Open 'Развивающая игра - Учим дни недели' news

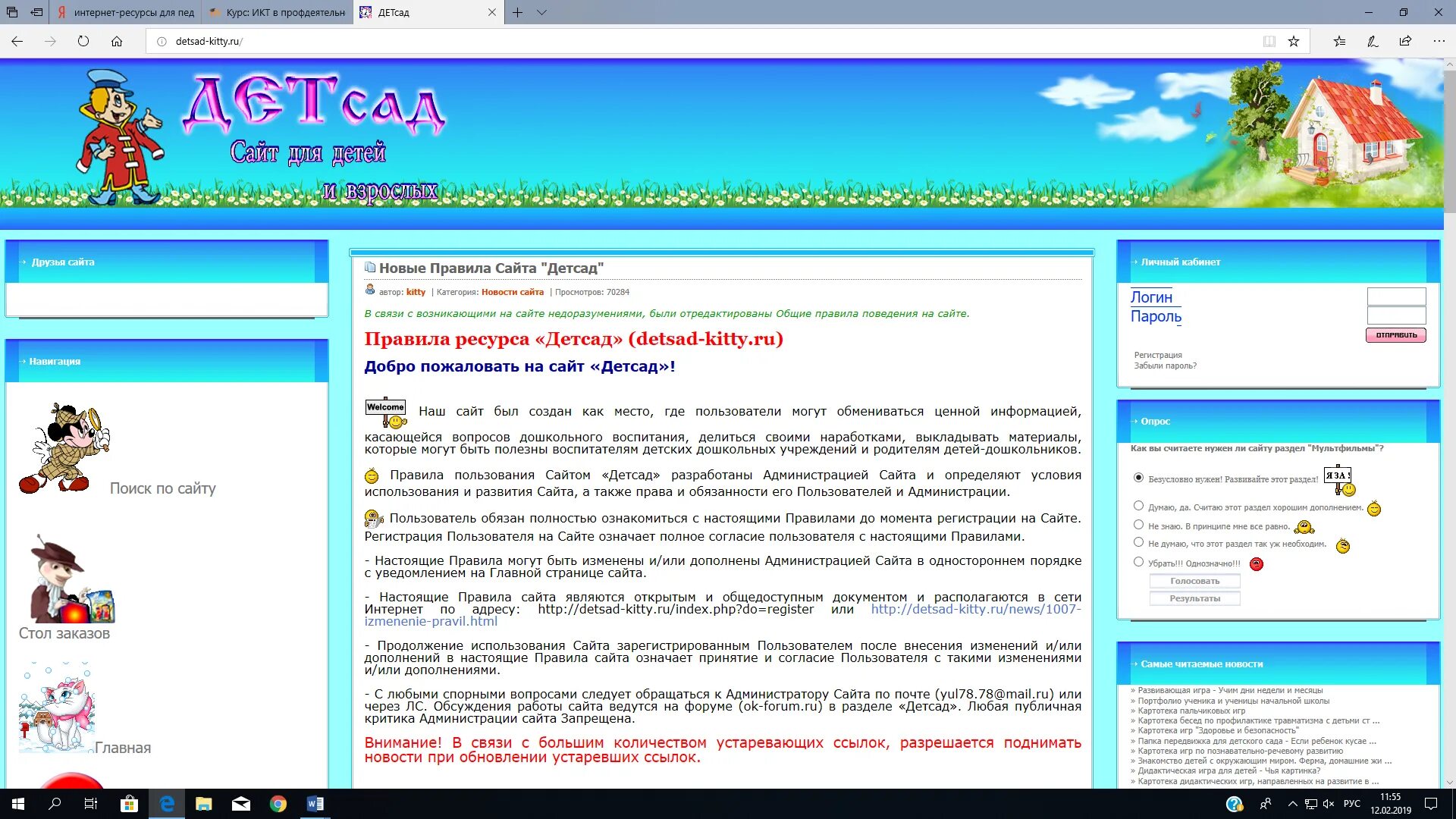(1230, 690)
